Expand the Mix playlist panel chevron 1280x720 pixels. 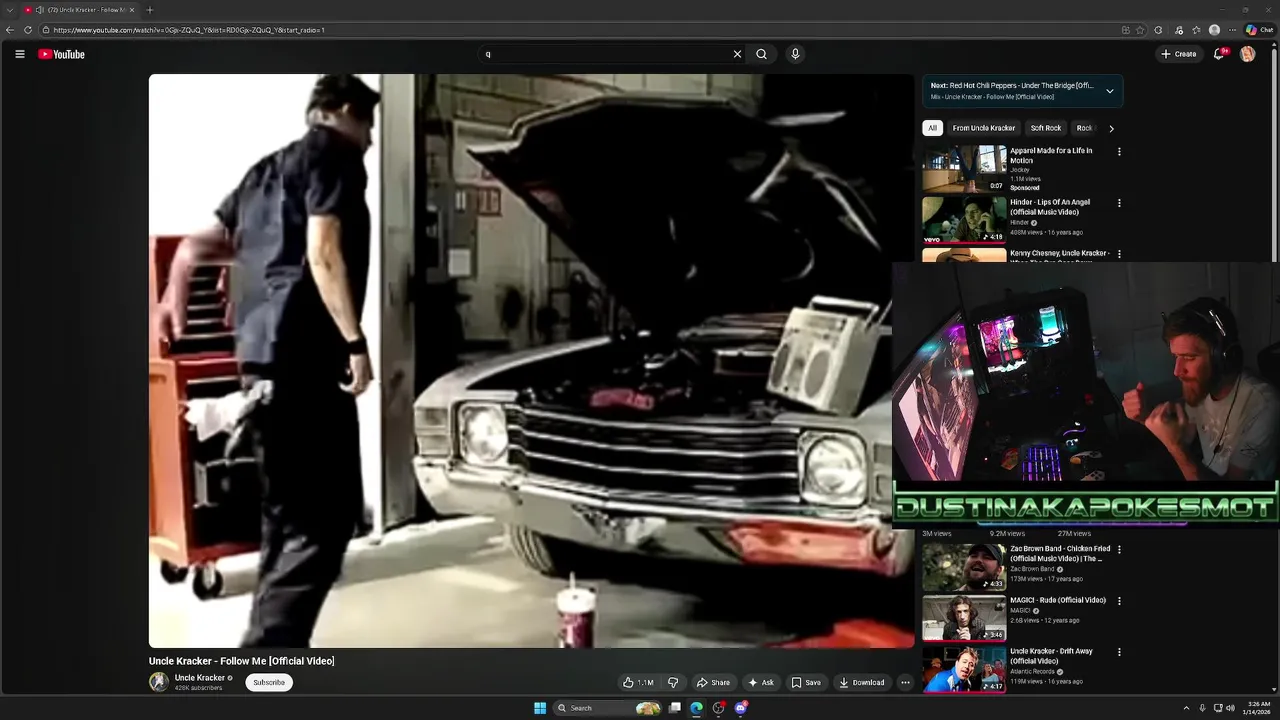1109,91
